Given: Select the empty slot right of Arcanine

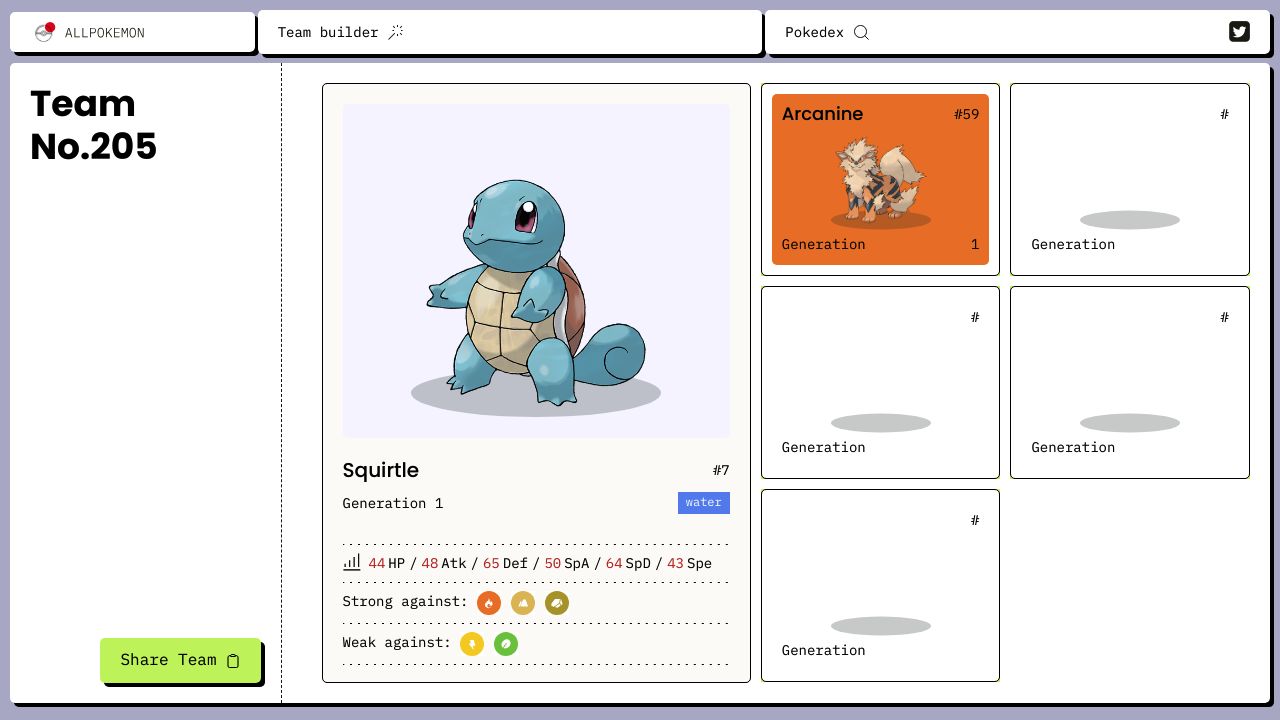Looking at the screenshot, I should (x=1129, y=179).
